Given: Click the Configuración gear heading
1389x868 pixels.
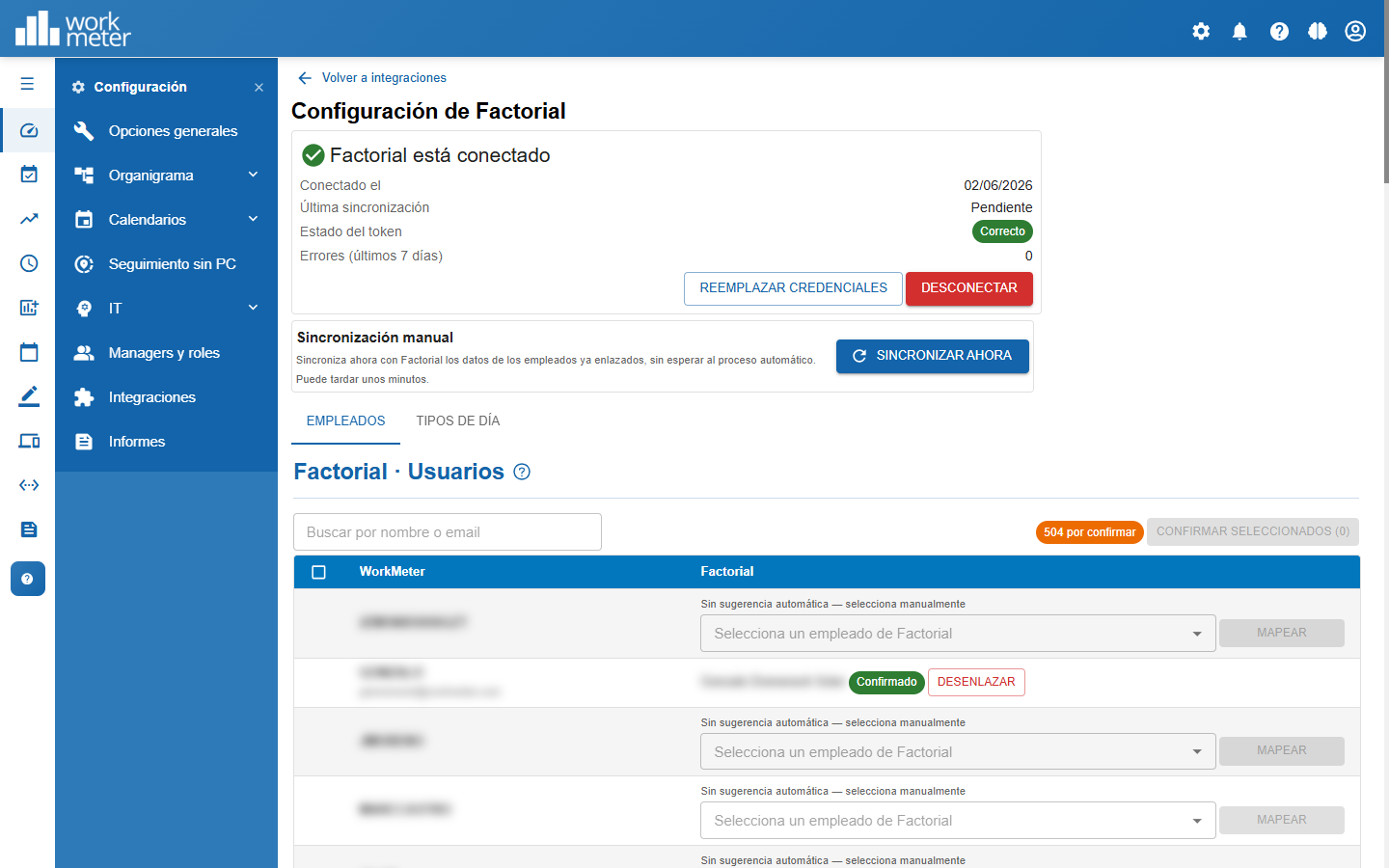Looking at the screenshot, I should (x=129, y=87).
